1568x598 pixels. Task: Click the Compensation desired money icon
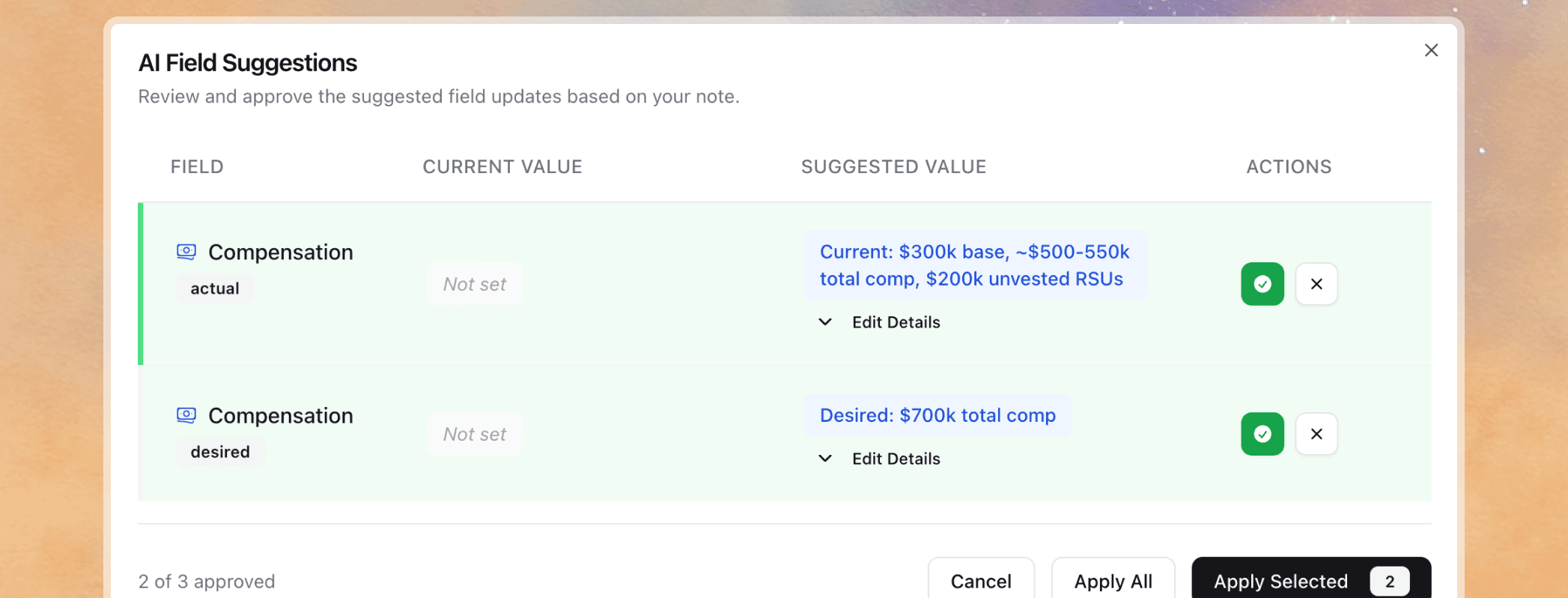pos(186,415)
